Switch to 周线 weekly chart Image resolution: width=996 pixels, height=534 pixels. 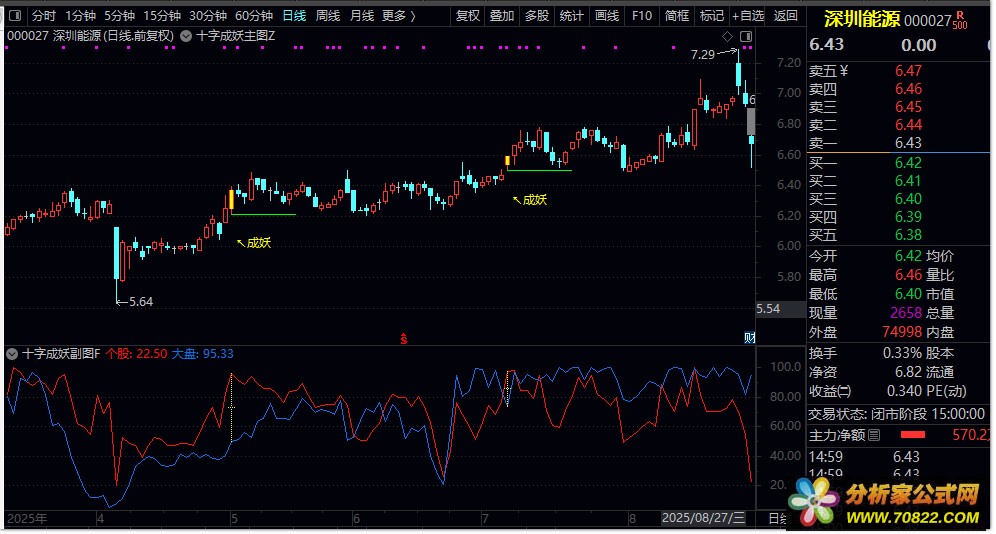328,15
